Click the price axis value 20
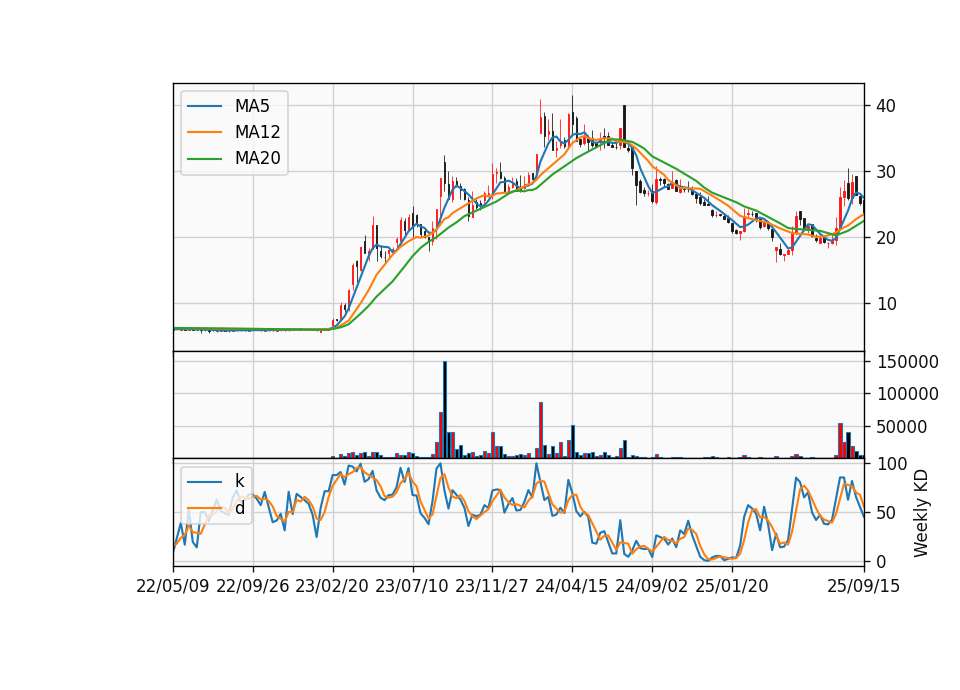 pyautogui.click(x=886, y=238)
